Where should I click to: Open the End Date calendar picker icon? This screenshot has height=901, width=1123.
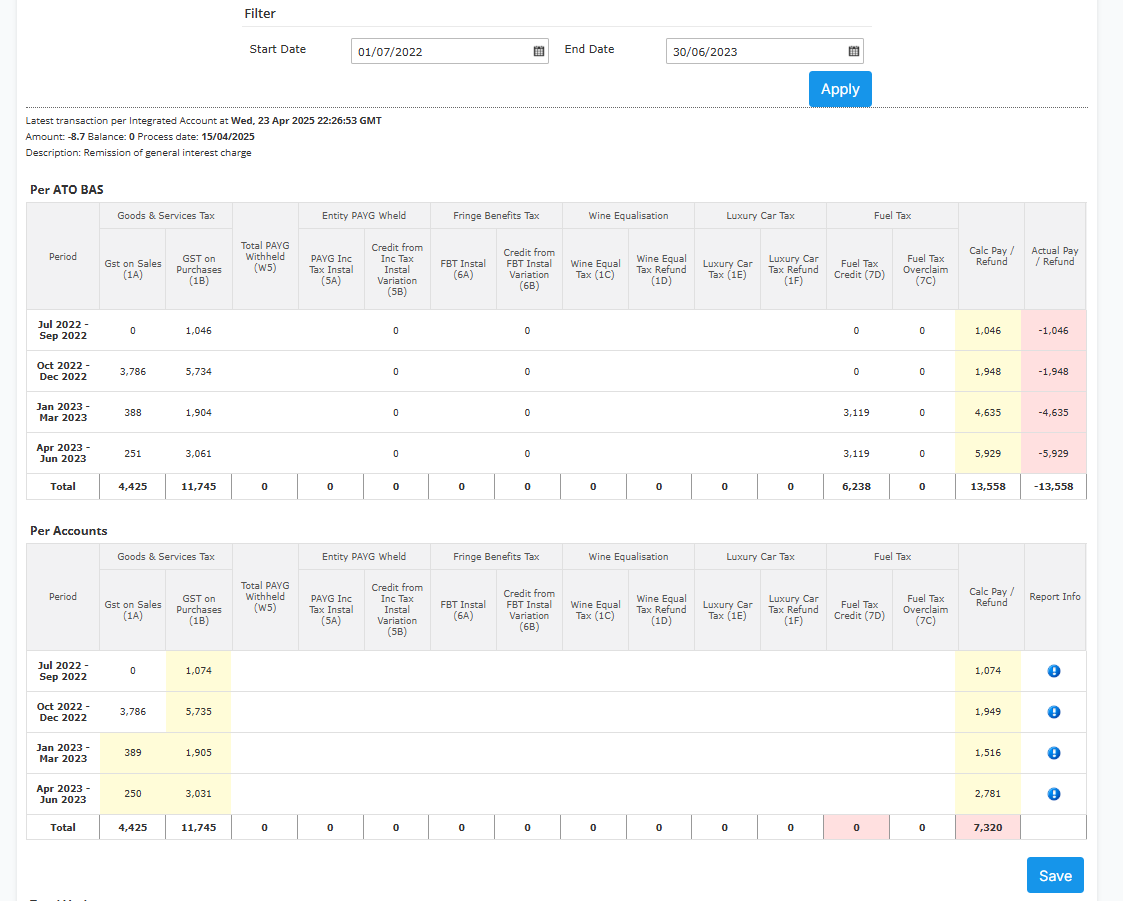(x=854, y=51)
